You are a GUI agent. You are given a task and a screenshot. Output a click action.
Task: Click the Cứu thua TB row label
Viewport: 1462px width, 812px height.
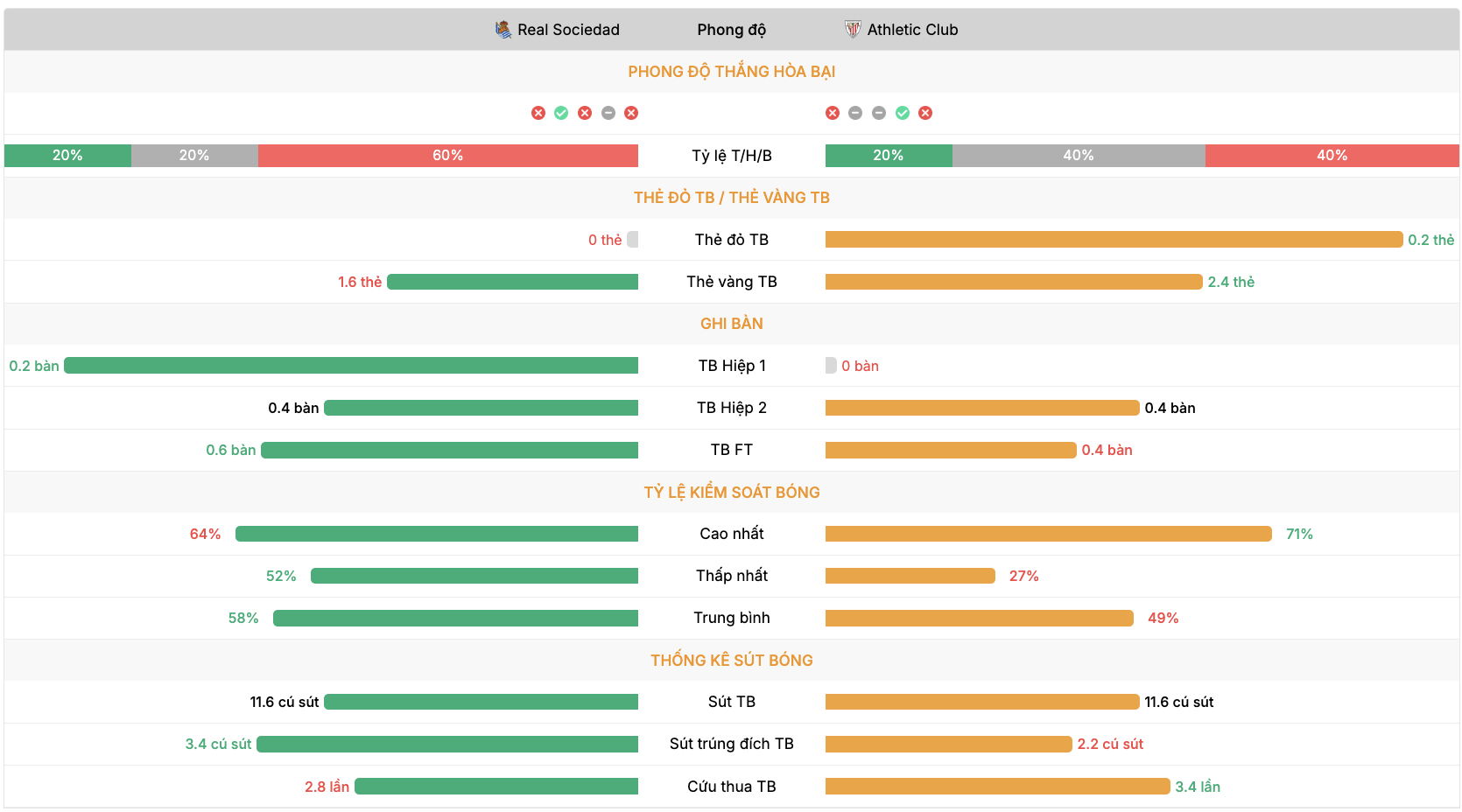[x=731, y=787]
